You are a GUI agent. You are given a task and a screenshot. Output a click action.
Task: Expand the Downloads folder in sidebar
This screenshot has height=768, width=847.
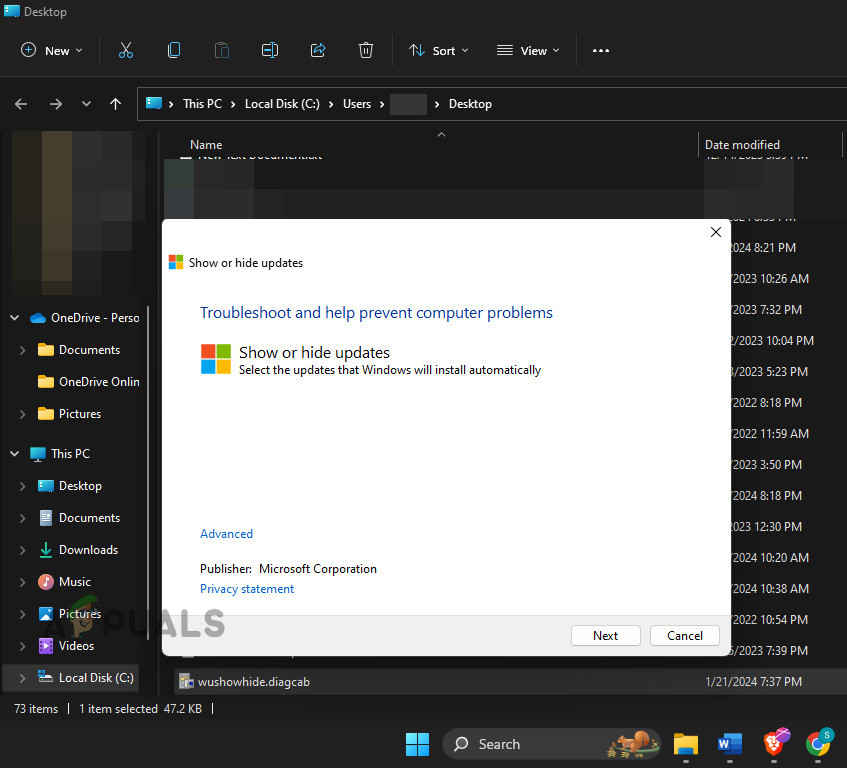click(x=23, y=550)
